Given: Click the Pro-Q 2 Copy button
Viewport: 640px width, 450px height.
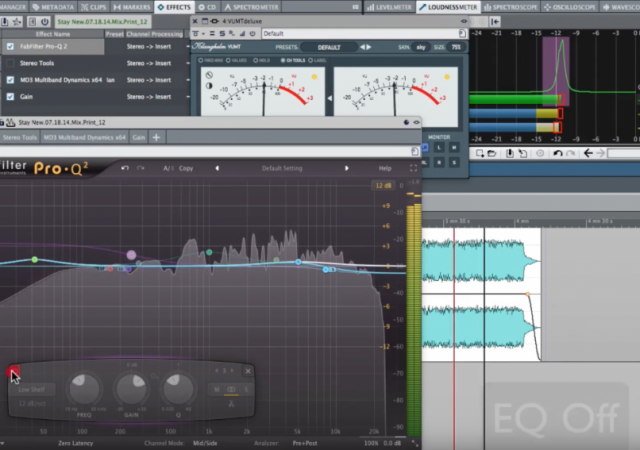Looking at the screenshot, I should coord(186,168).
